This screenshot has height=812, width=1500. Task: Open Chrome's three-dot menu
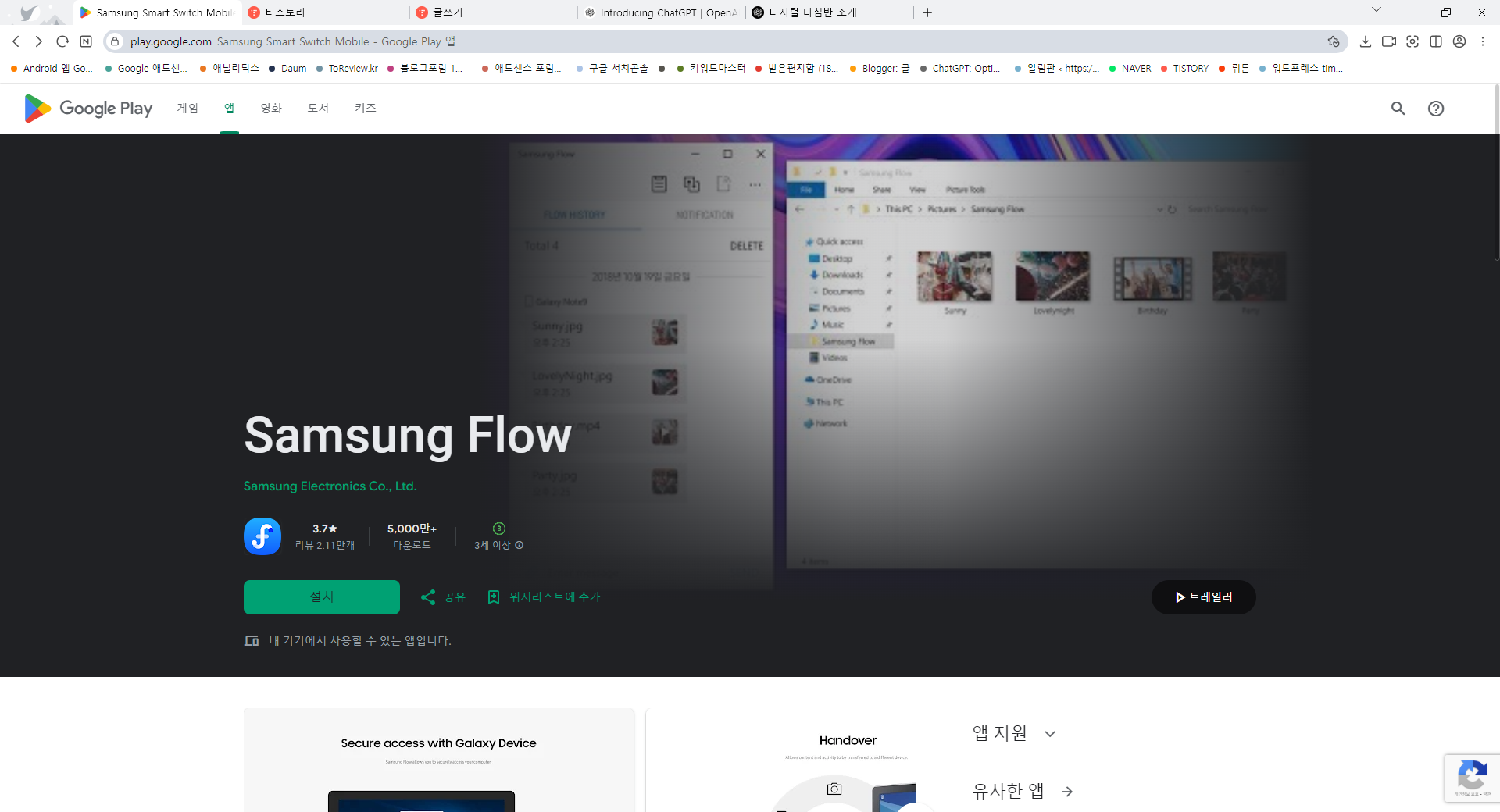(1483, 41)
